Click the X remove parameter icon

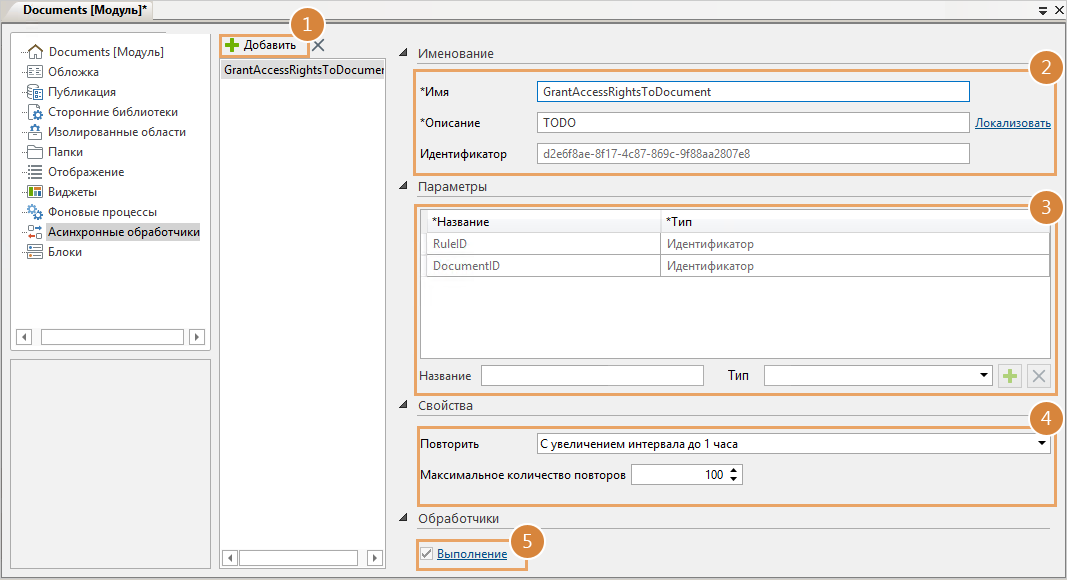tap(1039, 376)
